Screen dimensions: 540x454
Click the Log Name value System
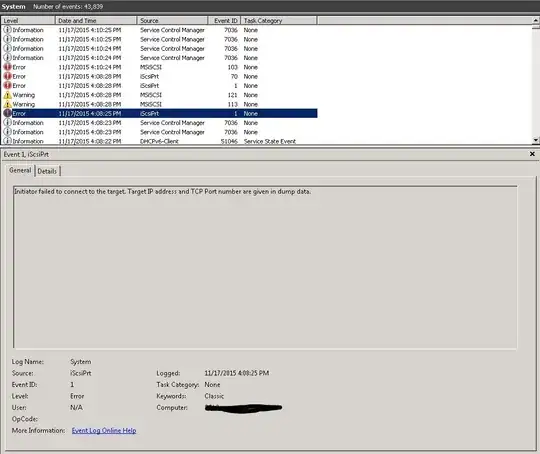click(x=81, y=362)
